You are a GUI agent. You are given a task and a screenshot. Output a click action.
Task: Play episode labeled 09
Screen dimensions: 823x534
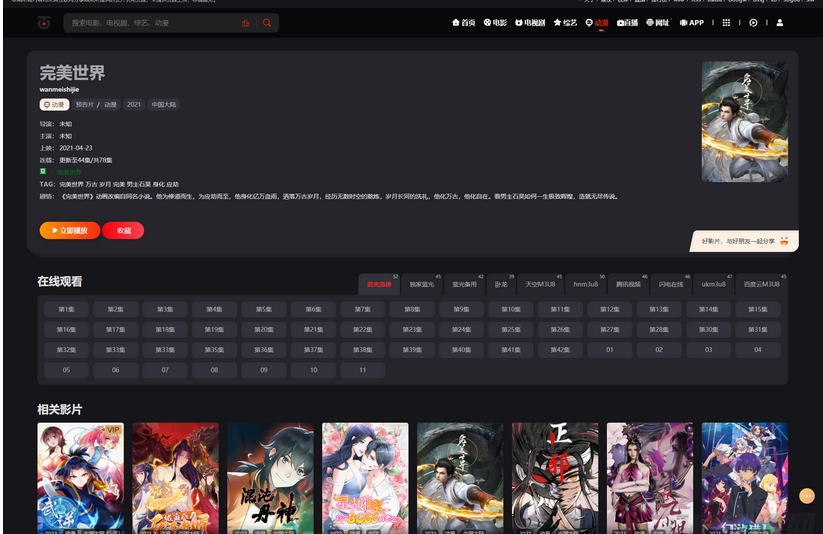point(264,370)
